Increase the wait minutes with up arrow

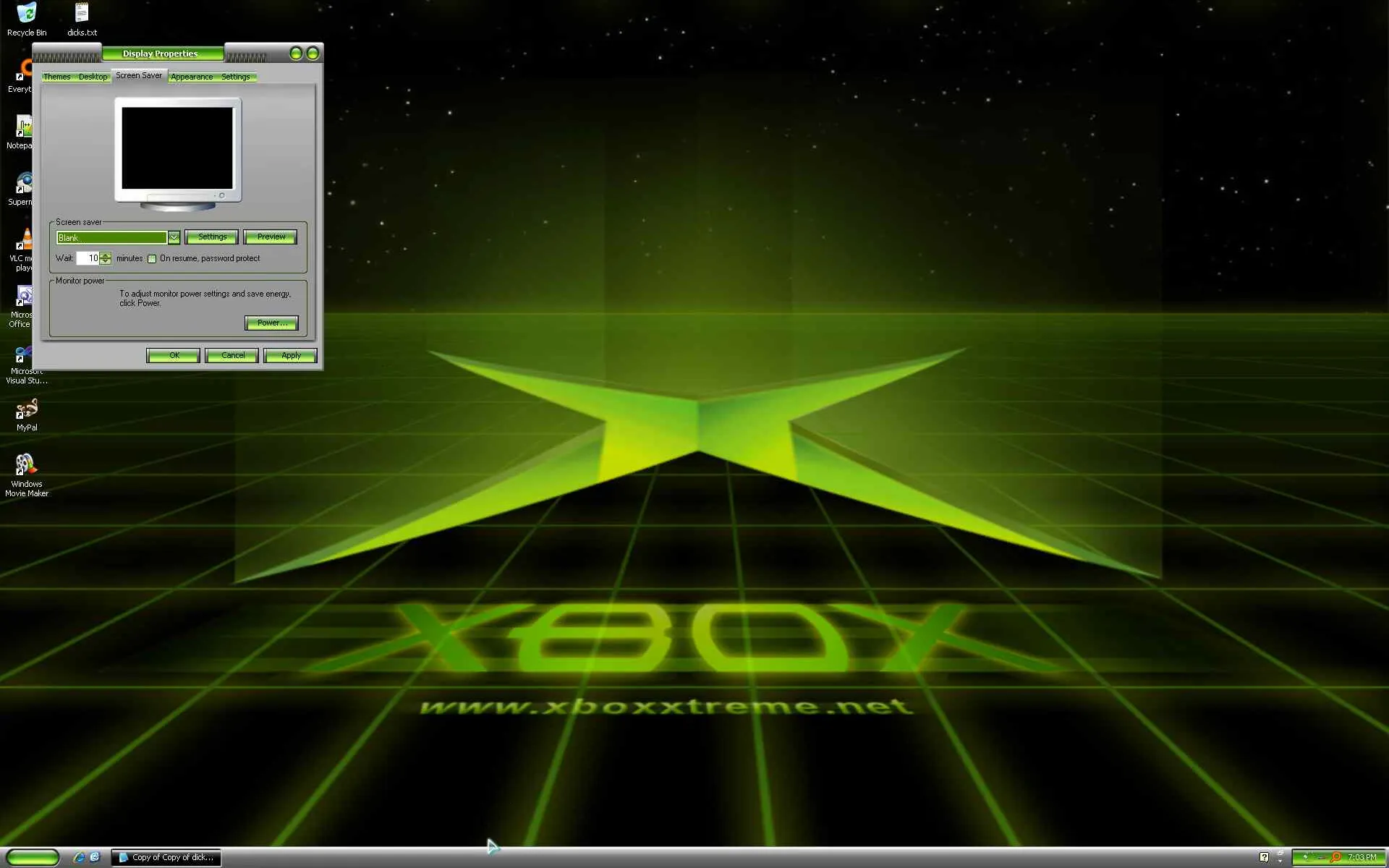click(106, 255)
